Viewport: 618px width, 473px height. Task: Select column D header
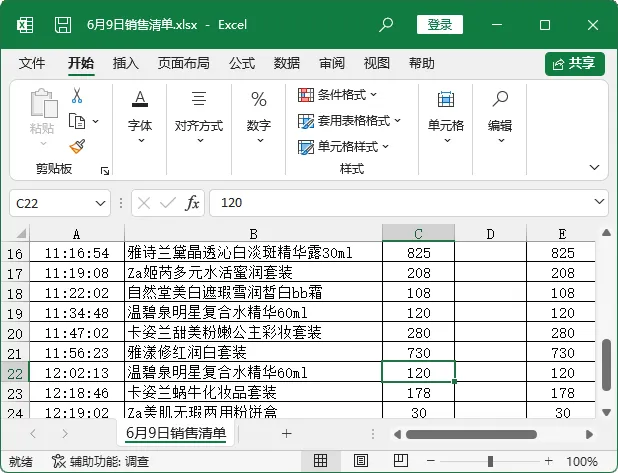click(490, 234)
